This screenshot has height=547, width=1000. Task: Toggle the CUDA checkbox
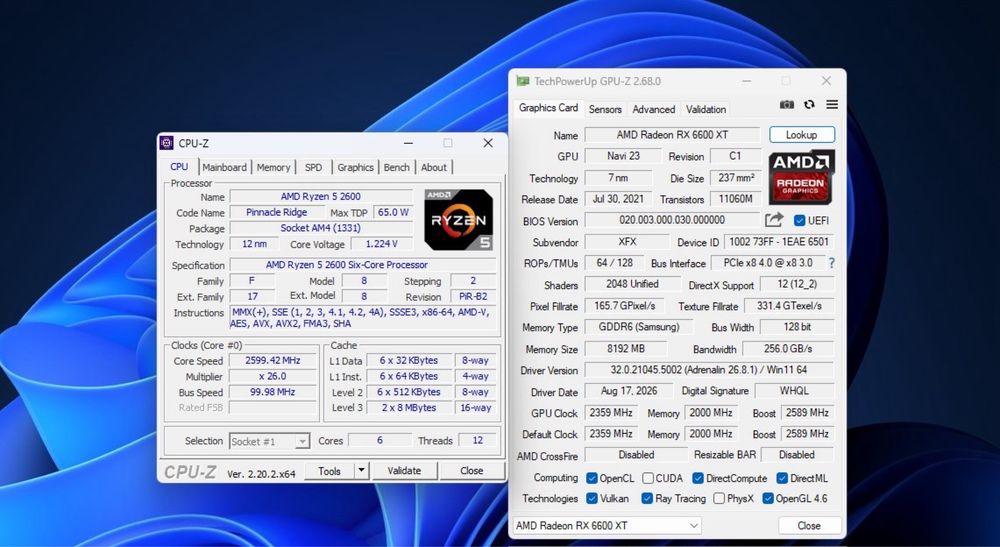tap(648, 478)
